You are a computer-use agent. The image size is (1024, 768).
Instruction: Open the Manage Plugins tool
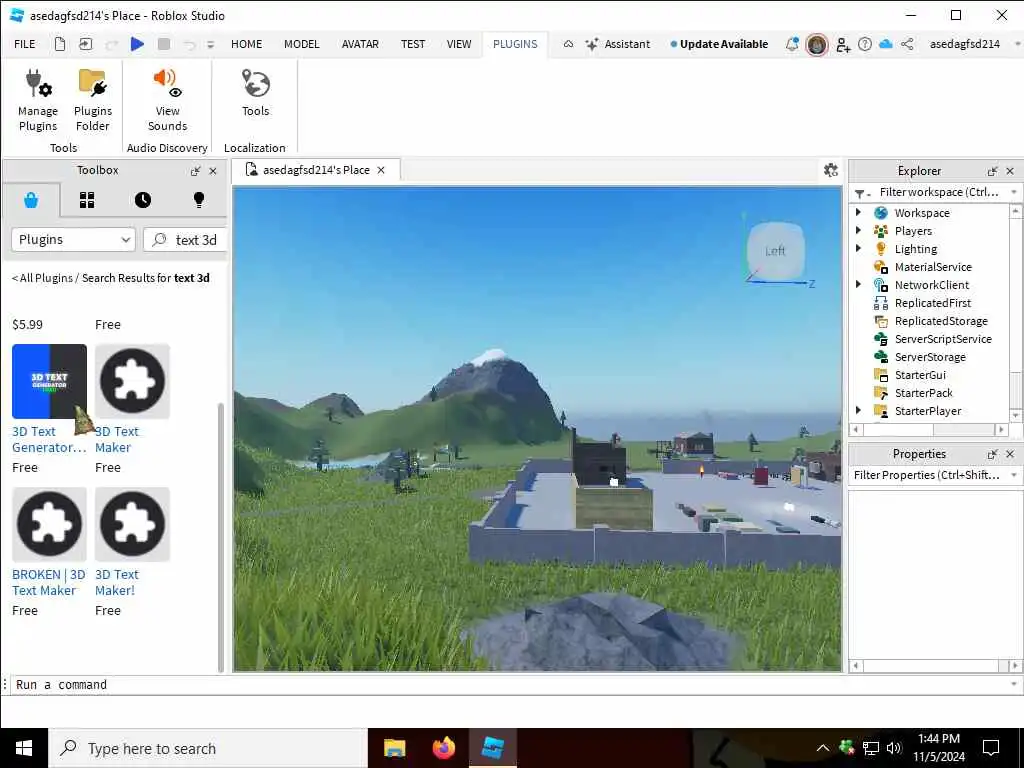coord(38,99)
